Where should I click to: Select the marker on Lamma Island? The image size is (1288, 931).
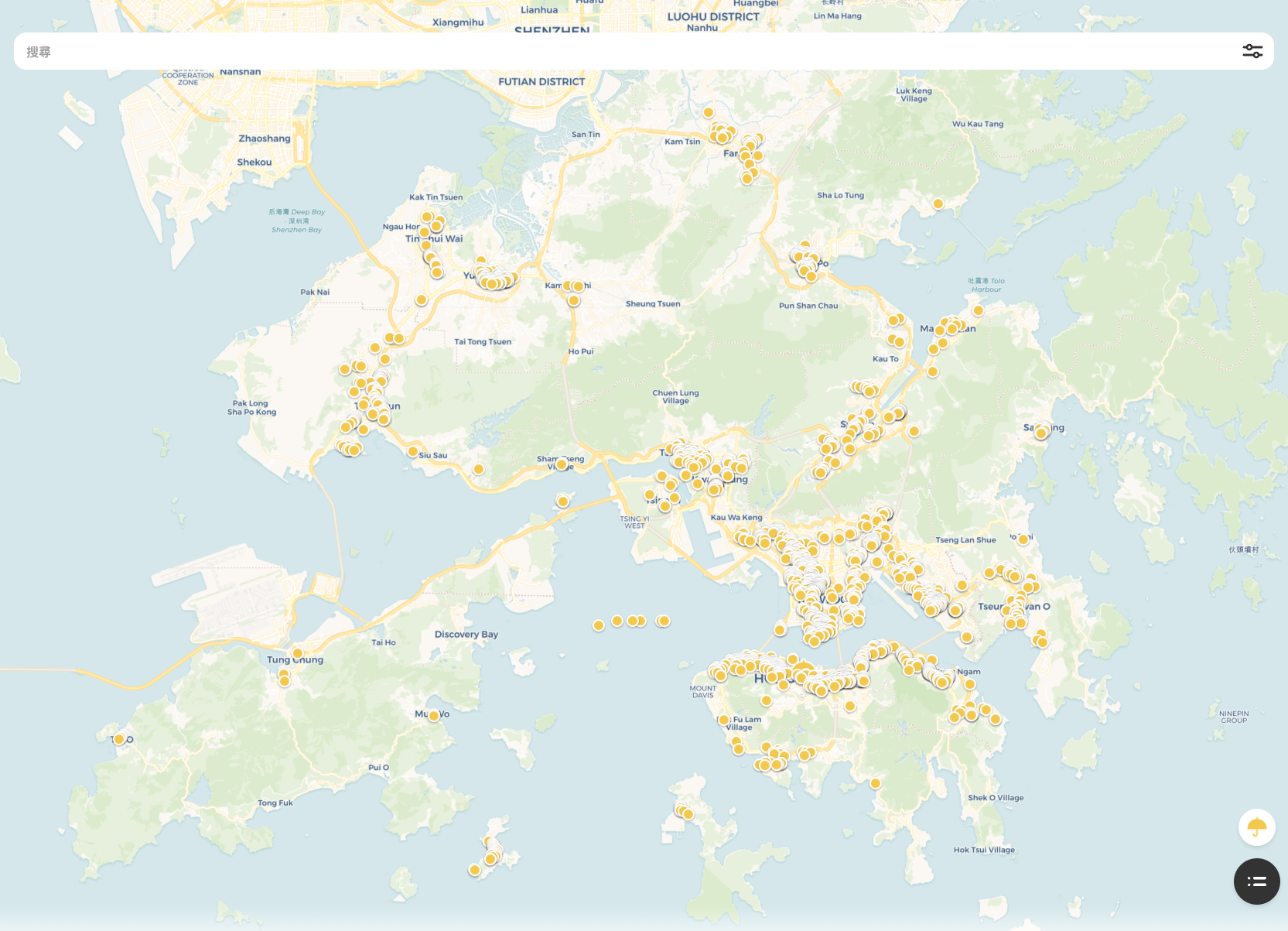[x=688, y=814]
